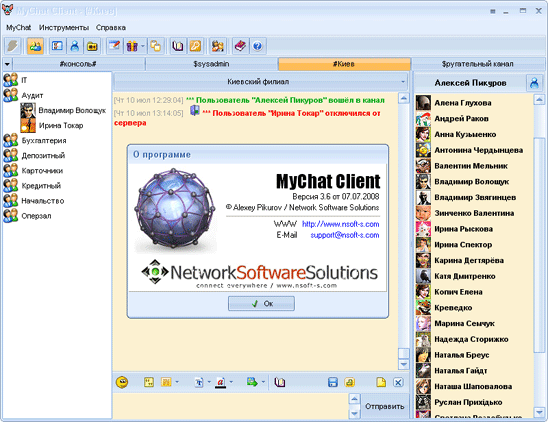Expand the Депозитный group
The image size is (548, 422).
(x=34, y=155)
